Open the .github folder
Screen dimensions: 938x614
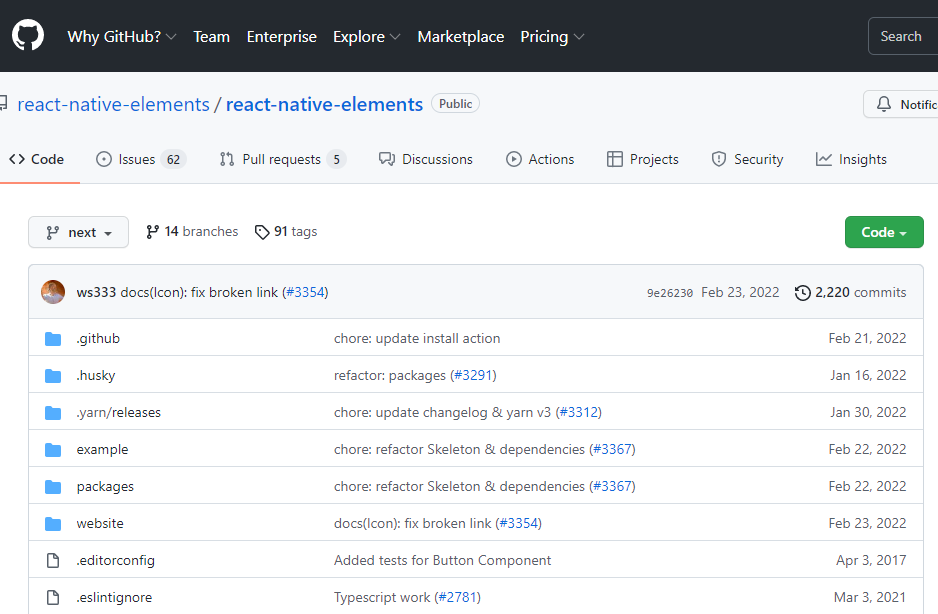pyautogui.click(x=98, y=338)
